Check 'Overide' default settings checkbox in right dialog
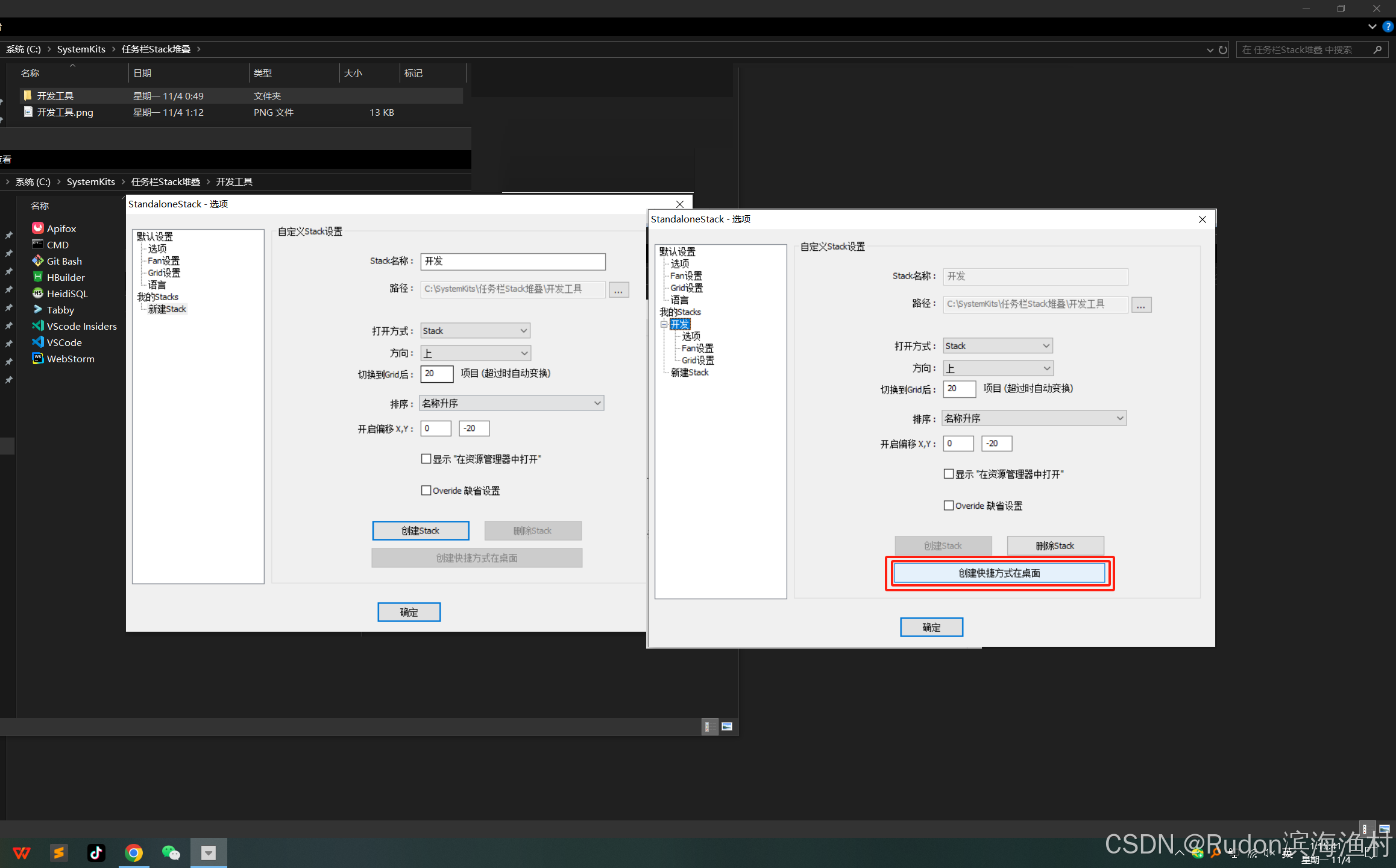Viewport: 1396px width, 868px height. coord(949,505)
